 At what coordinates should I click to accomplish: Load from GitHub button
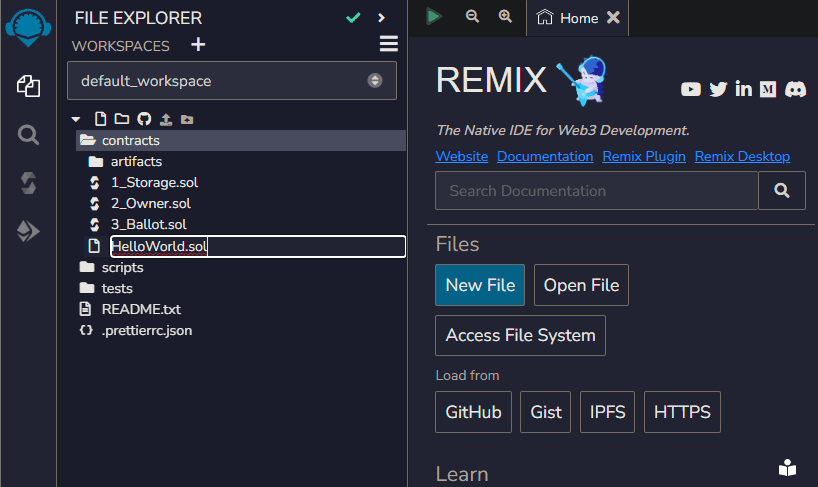473,412
